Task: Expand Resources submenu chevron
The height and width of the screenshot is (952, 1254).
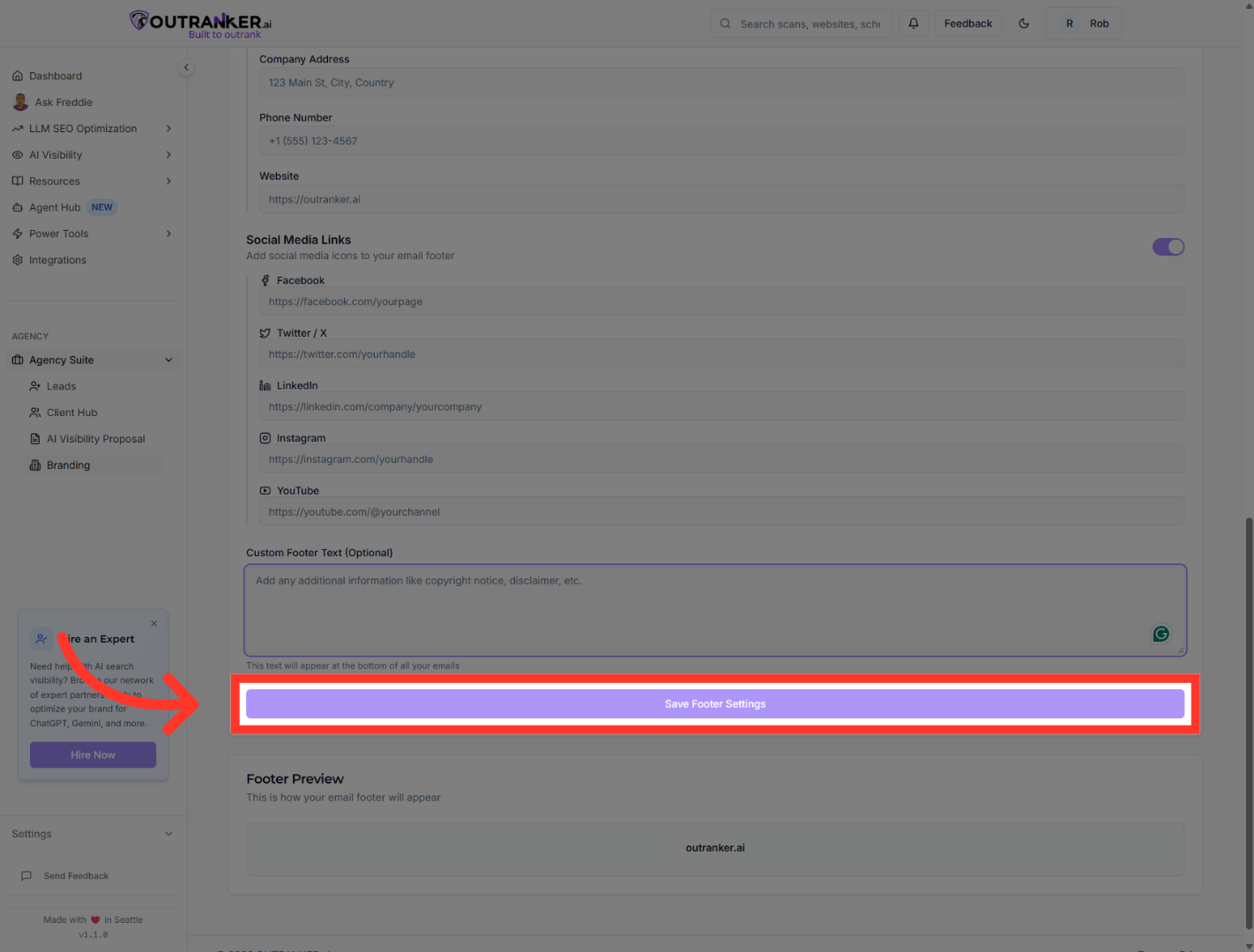Action: coord(168,182)
